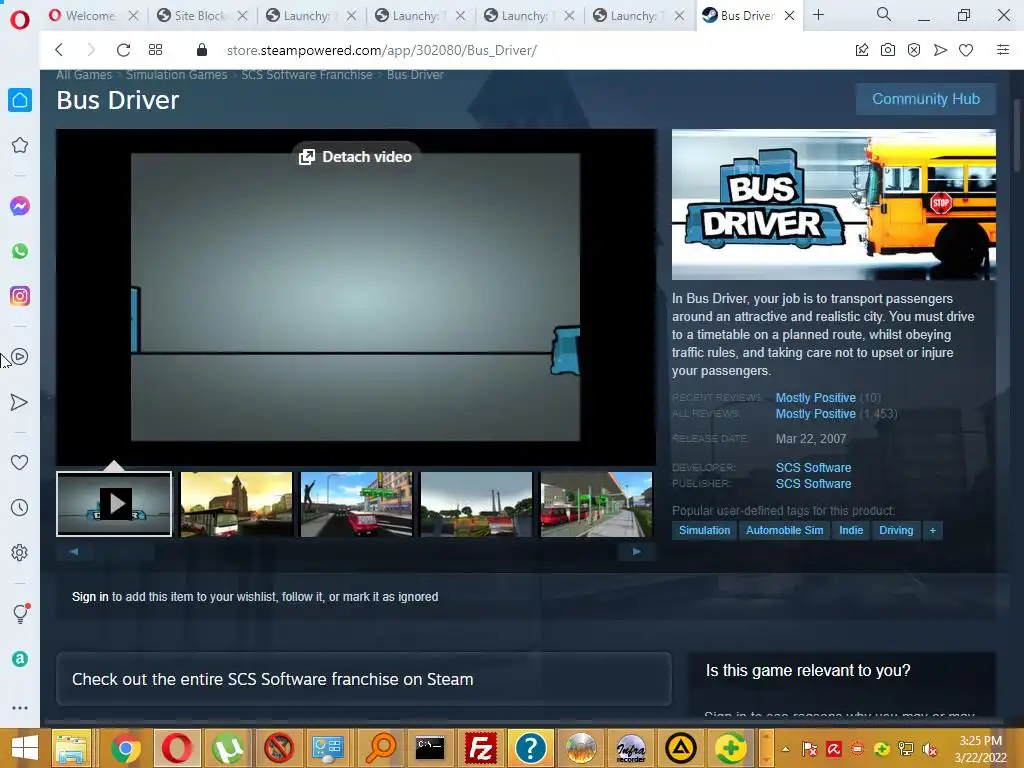Select the cloudy sky screenshot thumbnail
This screenshot has width=1024, height=768.
(x=477, y=504)
